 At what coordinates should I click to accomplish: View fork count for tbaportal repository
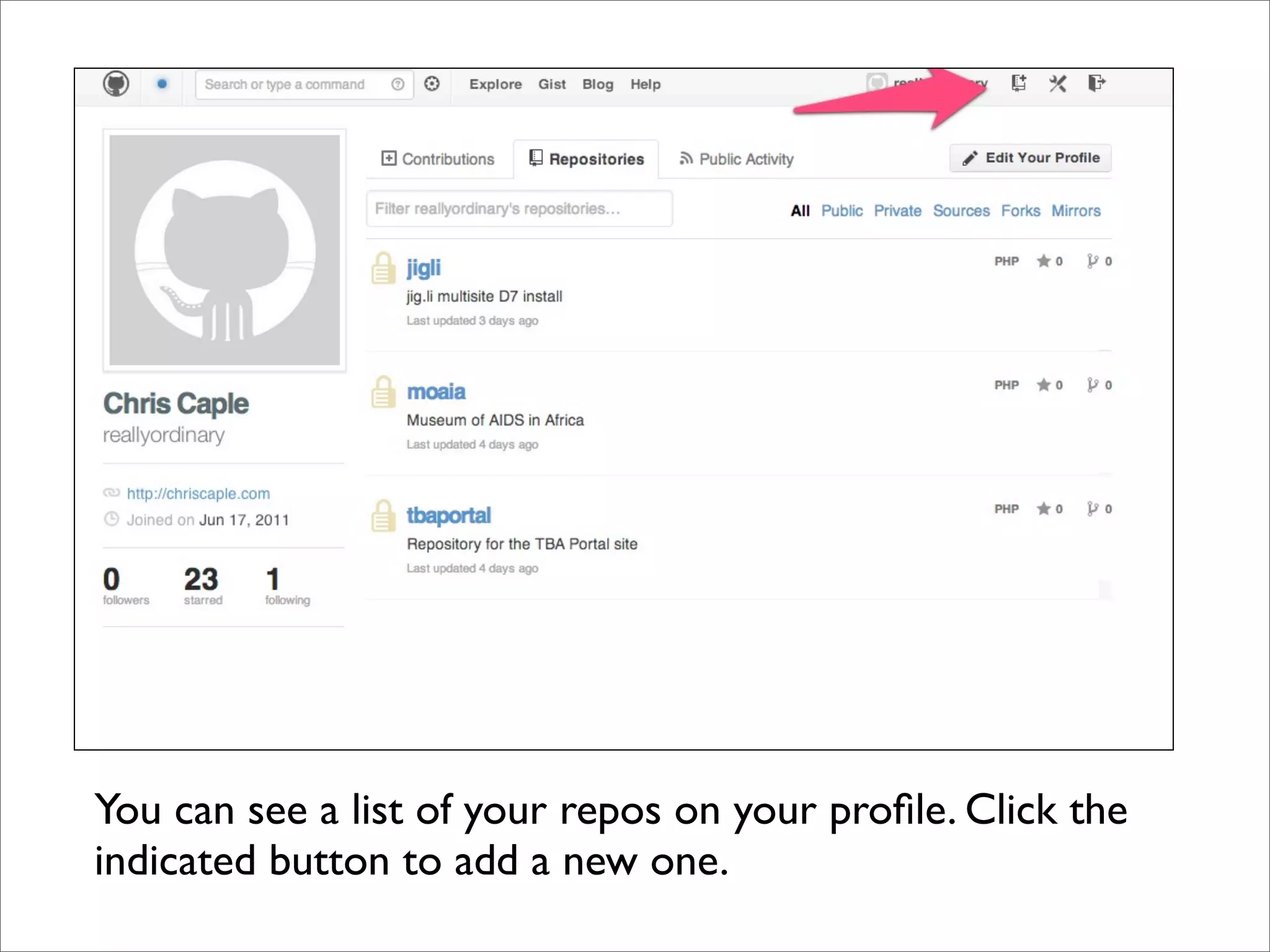pyautogui.click(x=1099, y=509)
